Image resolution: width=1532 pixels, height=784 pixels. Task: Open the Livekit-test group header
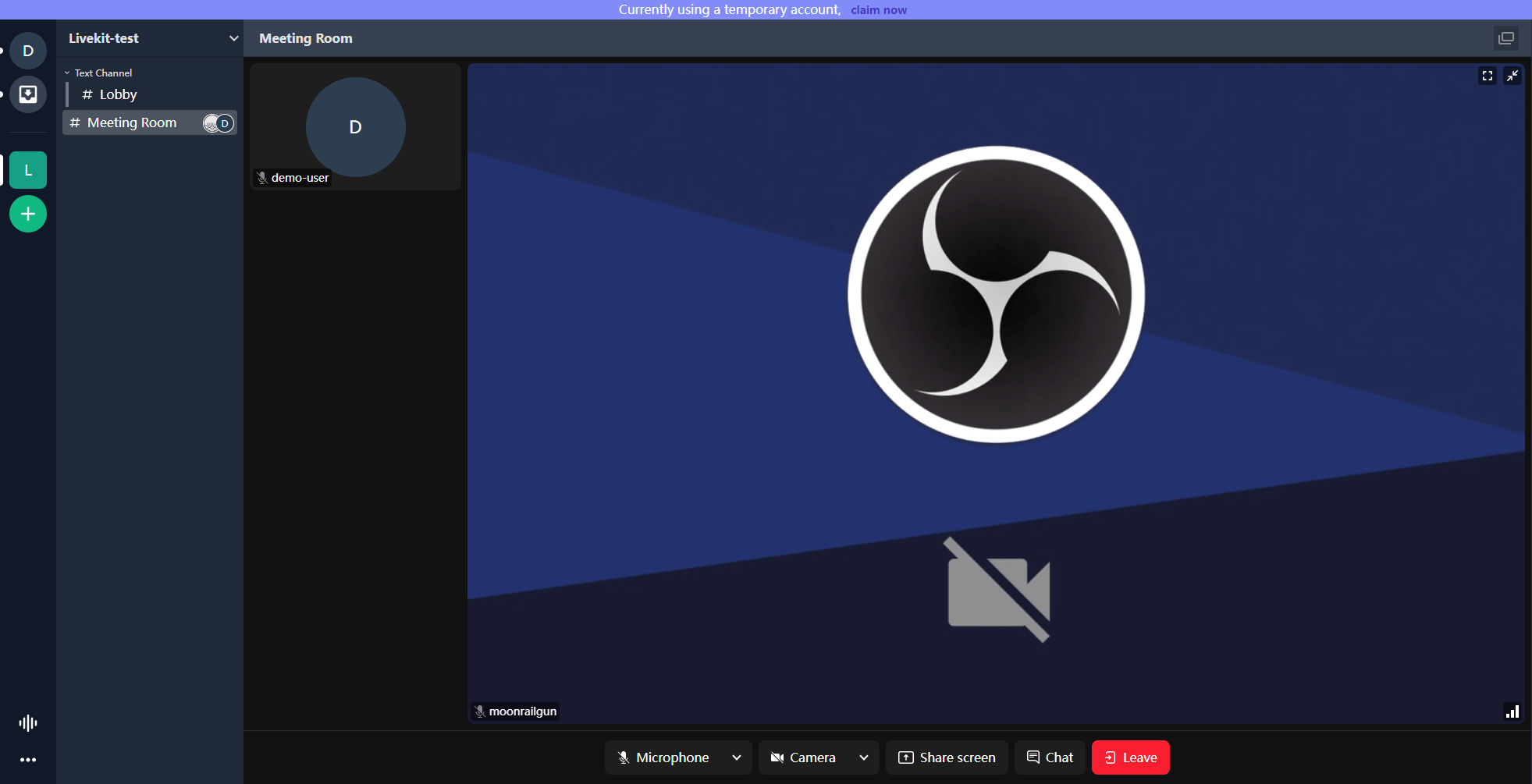tap(150, 38)
